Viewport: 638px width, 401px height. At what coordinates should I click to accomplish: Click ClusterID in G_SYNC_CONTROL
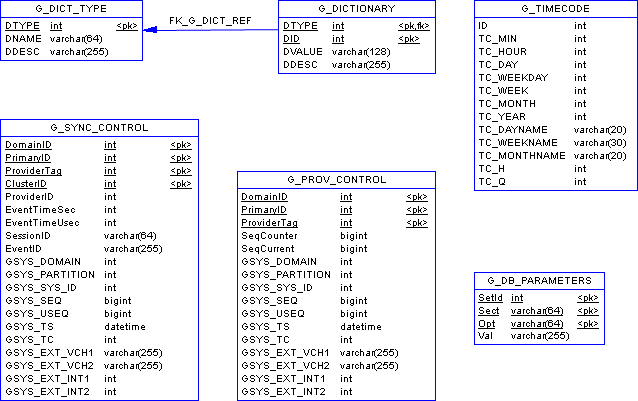(x=26, y=184)
